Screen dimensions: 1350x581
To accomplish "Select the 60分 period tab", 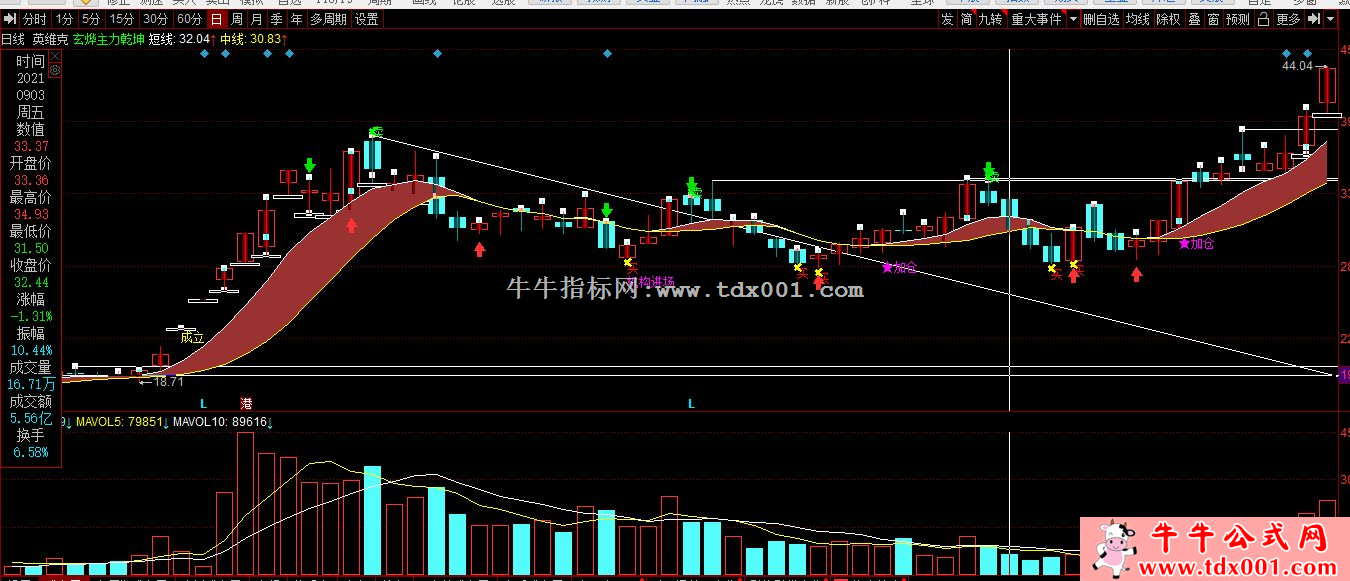I will point(189,19).
